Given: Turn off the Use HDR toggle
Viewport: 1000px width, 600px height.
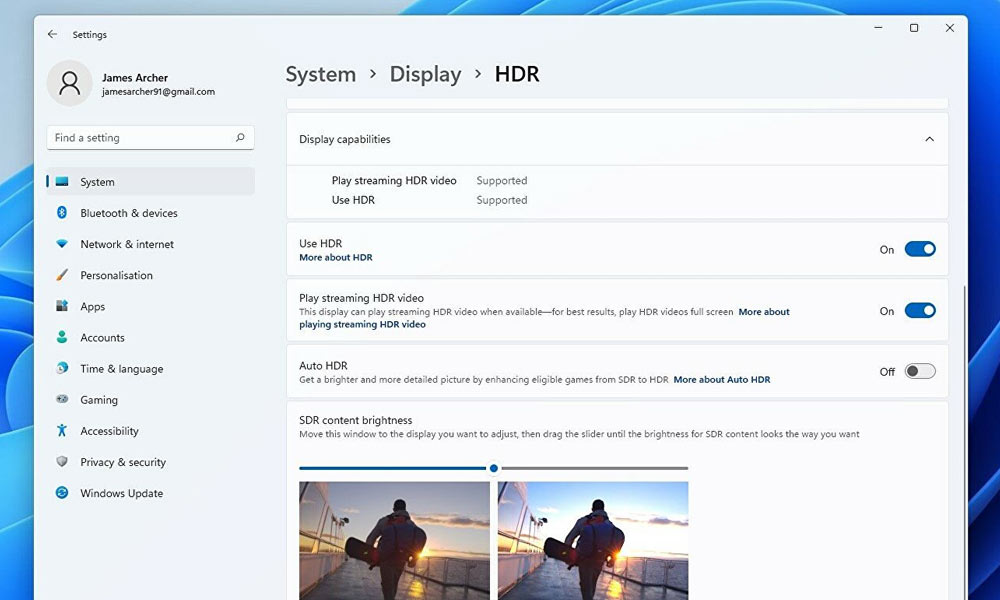Looking at the screenshot, I should (x=920, y=249).
